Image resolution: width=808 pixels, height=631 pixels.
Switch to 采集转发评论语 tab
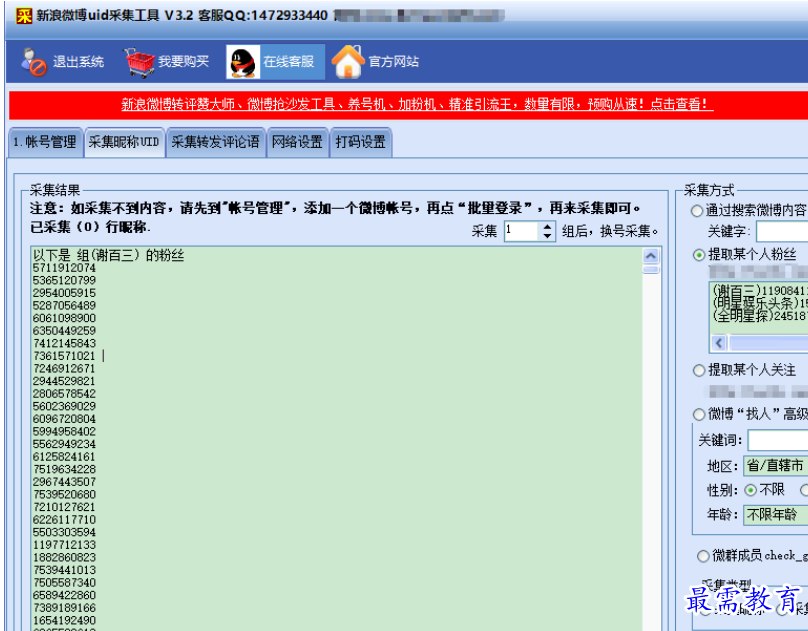(216, 142)
